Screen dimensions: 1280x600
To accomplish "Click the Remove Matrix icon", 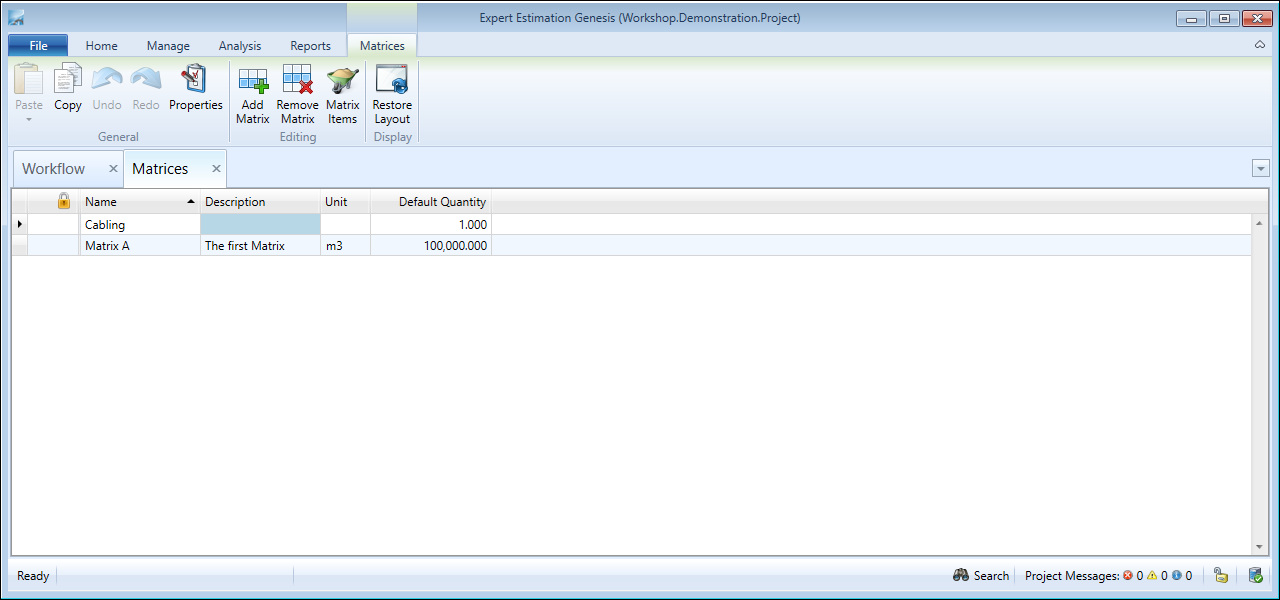I will 297,82.
